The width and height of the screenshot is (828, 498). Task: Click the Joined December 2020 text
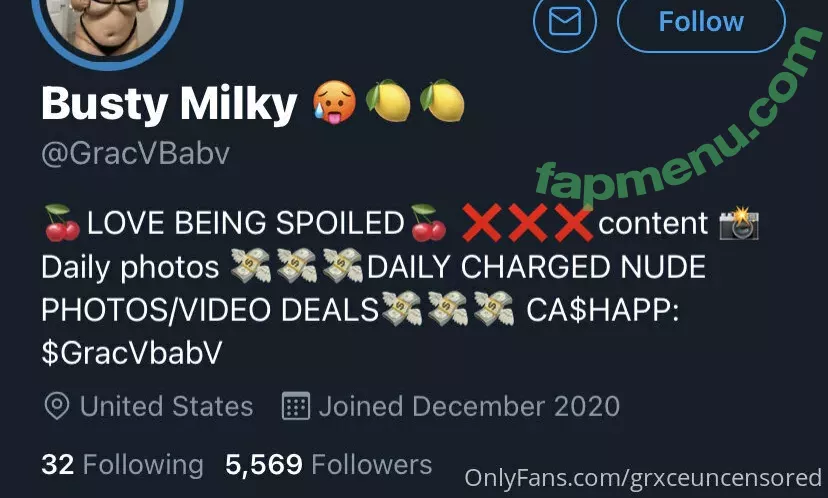[x=469, y=406]
